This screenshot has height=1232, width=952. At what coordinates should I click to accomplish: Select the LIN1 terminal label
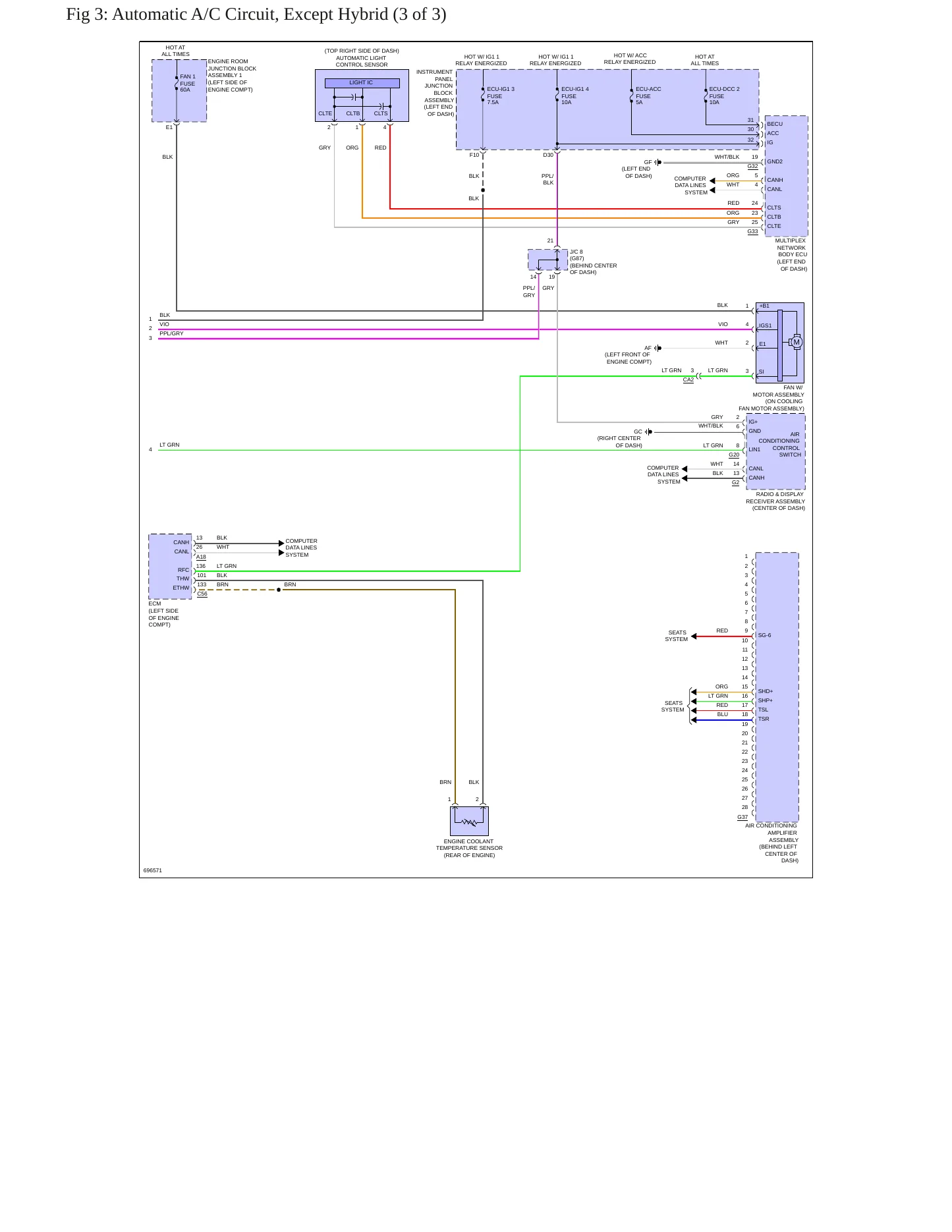(x=754, y=449)
